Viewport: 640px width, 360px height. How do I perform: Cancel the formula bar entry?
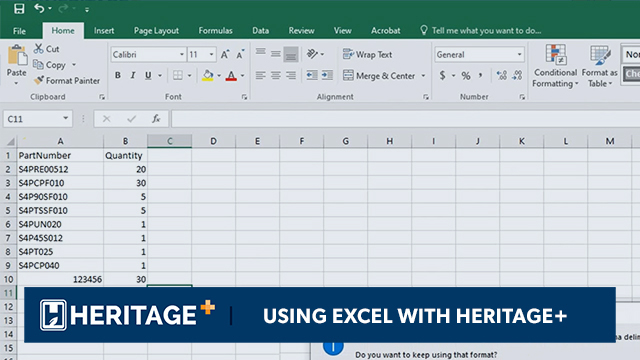pos(107,119)
